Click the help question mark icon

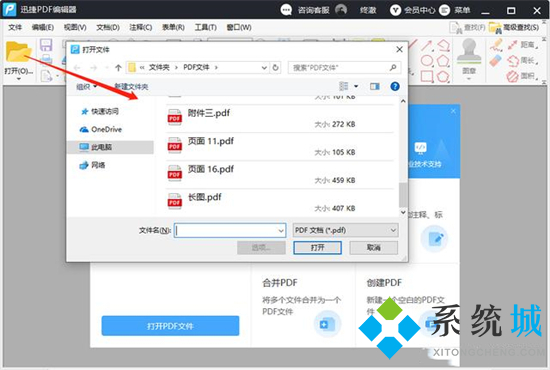click(x=395, y=86)
